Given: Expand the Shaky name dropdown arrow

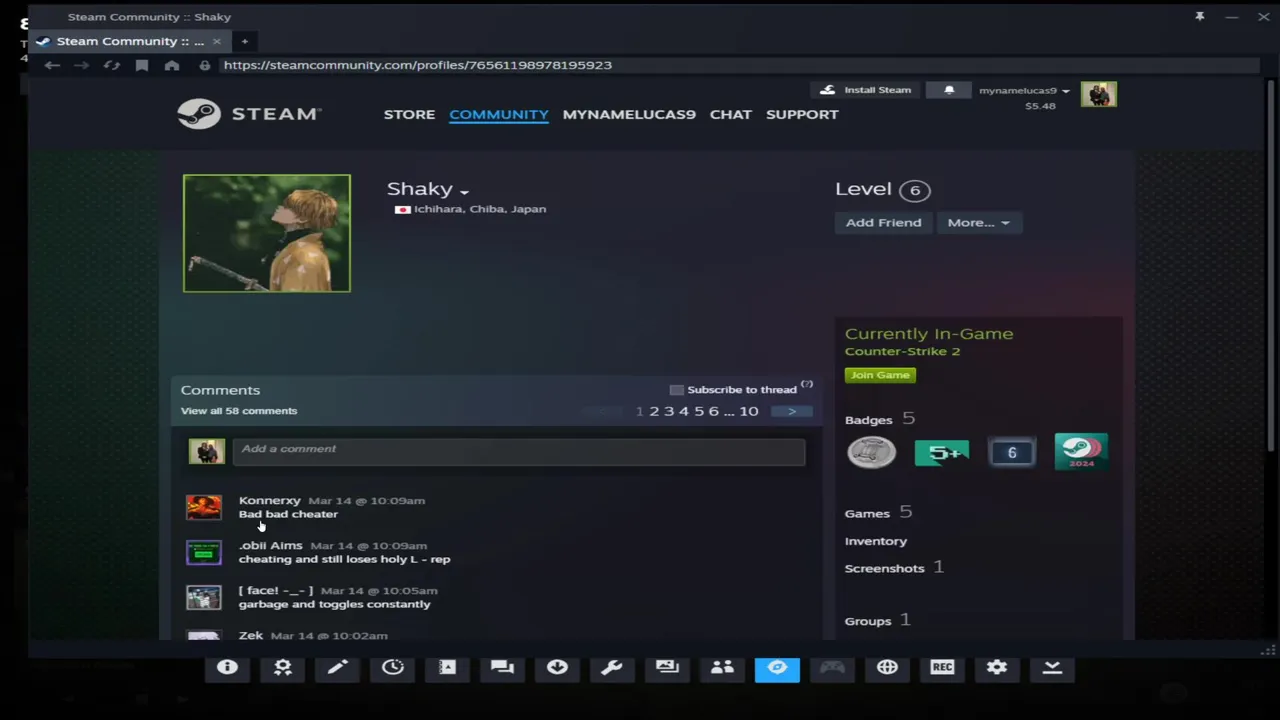Looking at the screenshot, I should [464, 192].
